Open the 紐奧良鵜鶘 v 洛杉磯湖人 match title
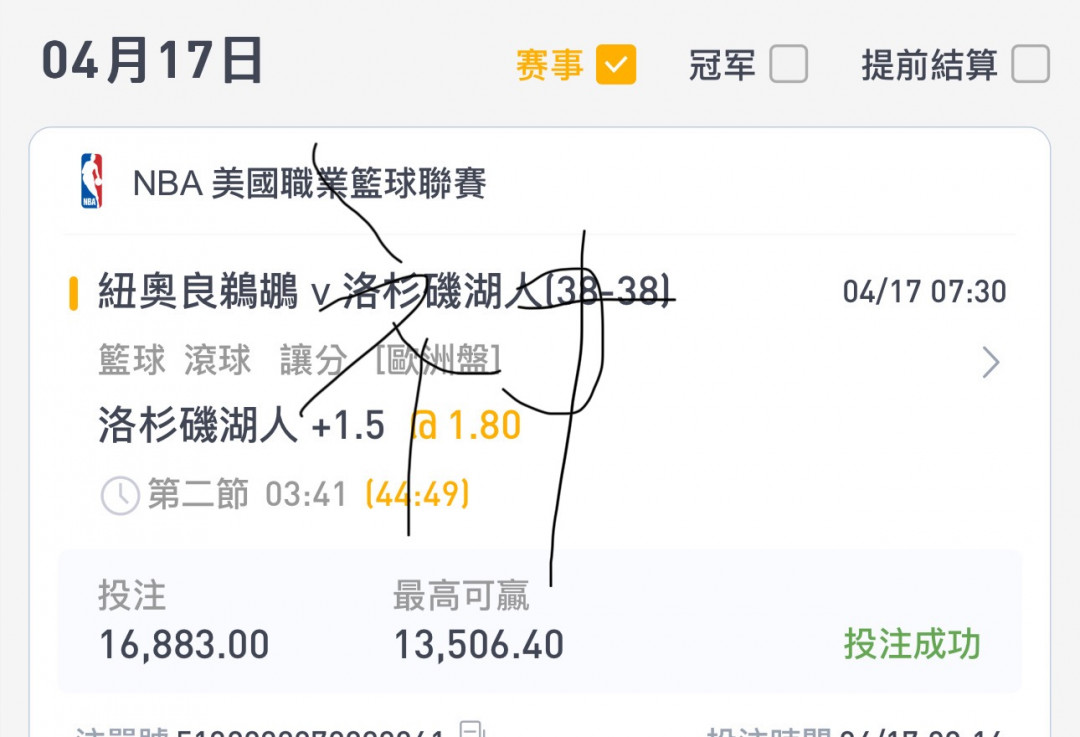 coord(384,291)
